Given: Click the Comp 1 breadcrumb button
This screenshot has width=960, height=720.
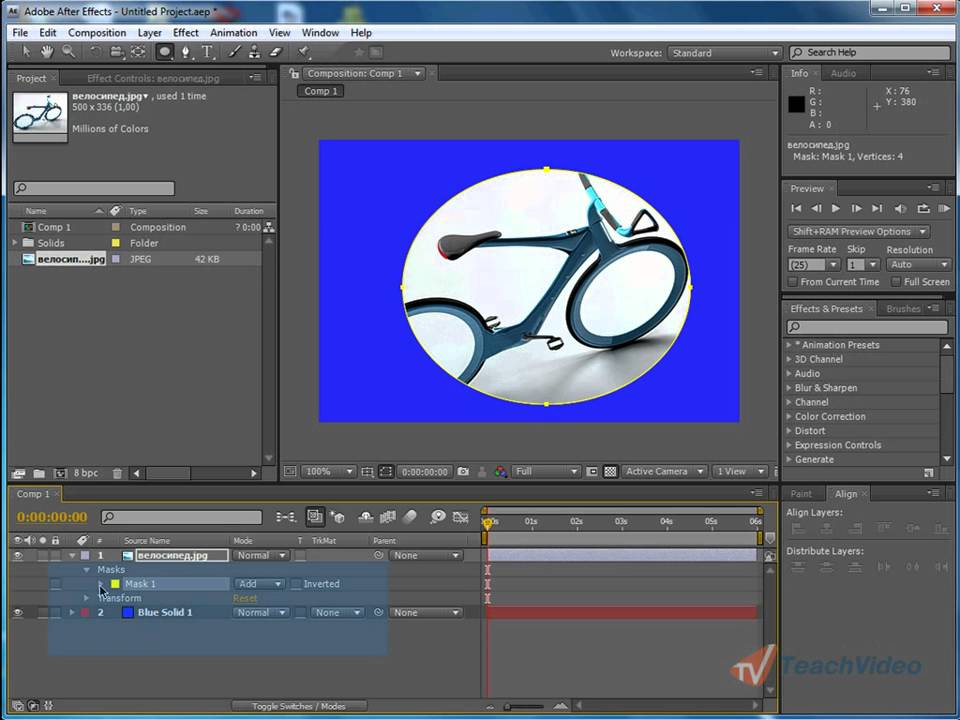Looking at the screenshot, I should click(x=321, y=91).
